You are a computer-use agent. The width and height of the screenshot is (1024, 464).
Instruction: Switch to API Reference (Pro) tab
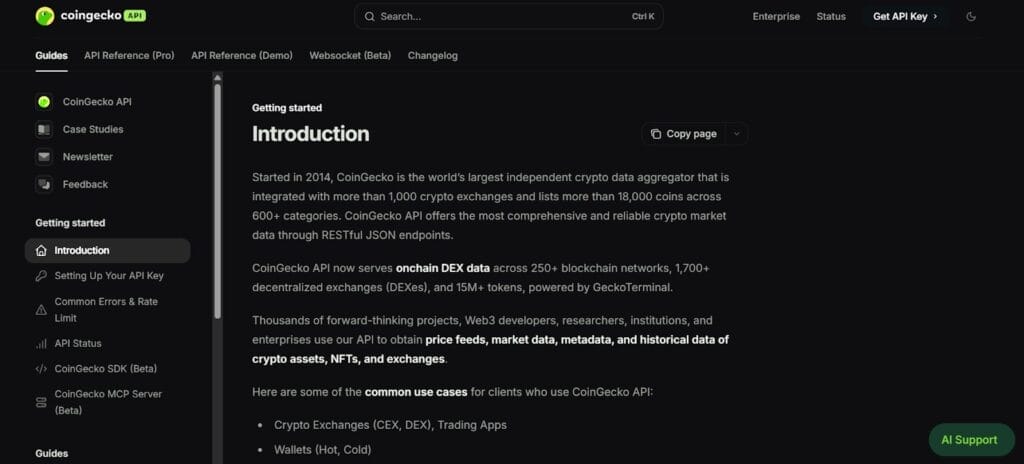tap(129, 56)
